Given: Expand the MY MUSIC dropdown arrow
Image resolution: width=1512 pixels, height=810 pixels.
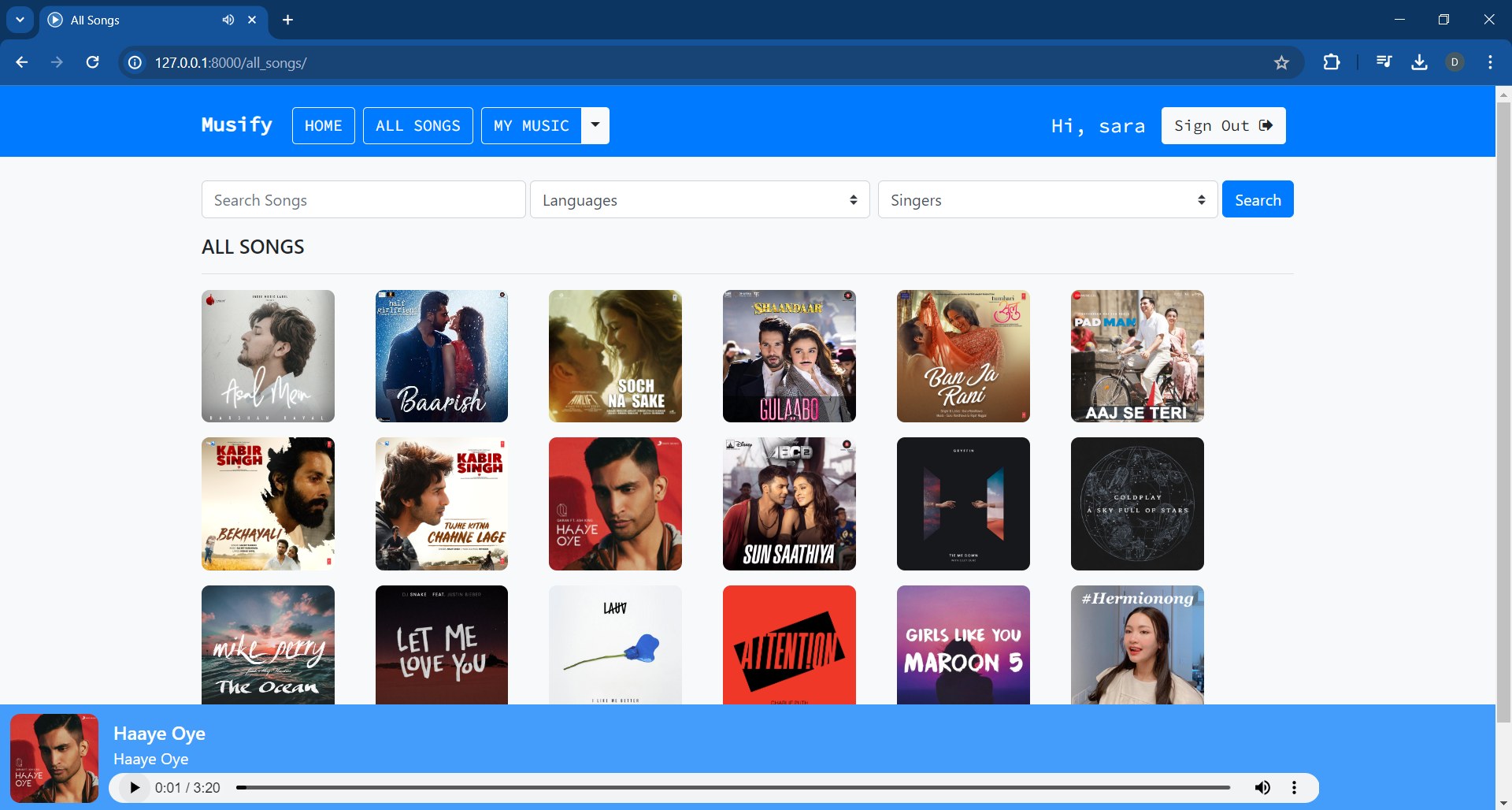Looking at the screenshot, I should (x=595, y=125).
